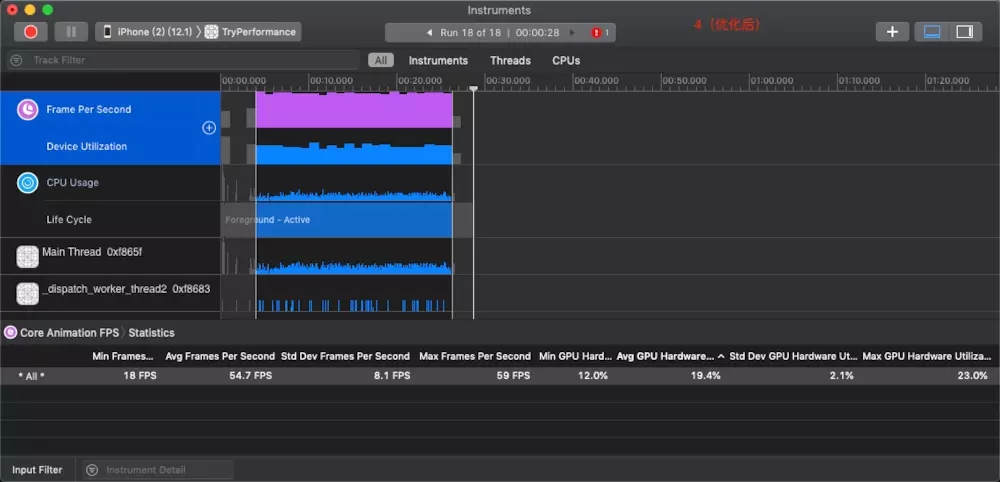Start recording with the red Record button
1000x482 pixels.
click(x=31, y=32)
